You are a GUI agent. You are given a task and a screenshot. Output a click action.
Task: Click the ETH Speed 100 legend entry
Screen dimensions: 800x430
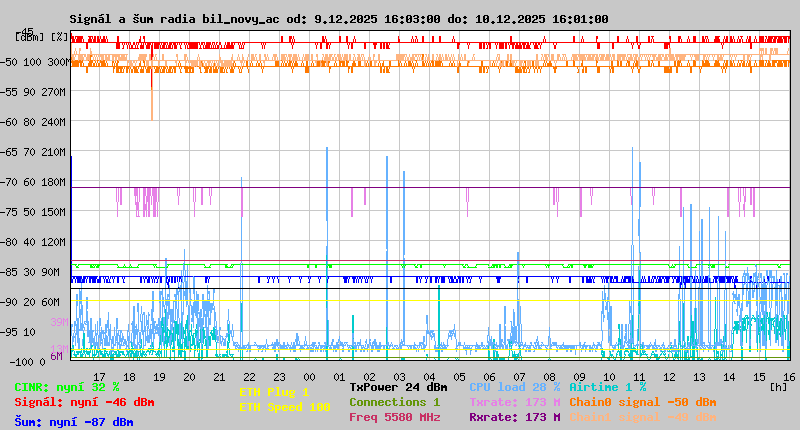(x=284, y=407)
